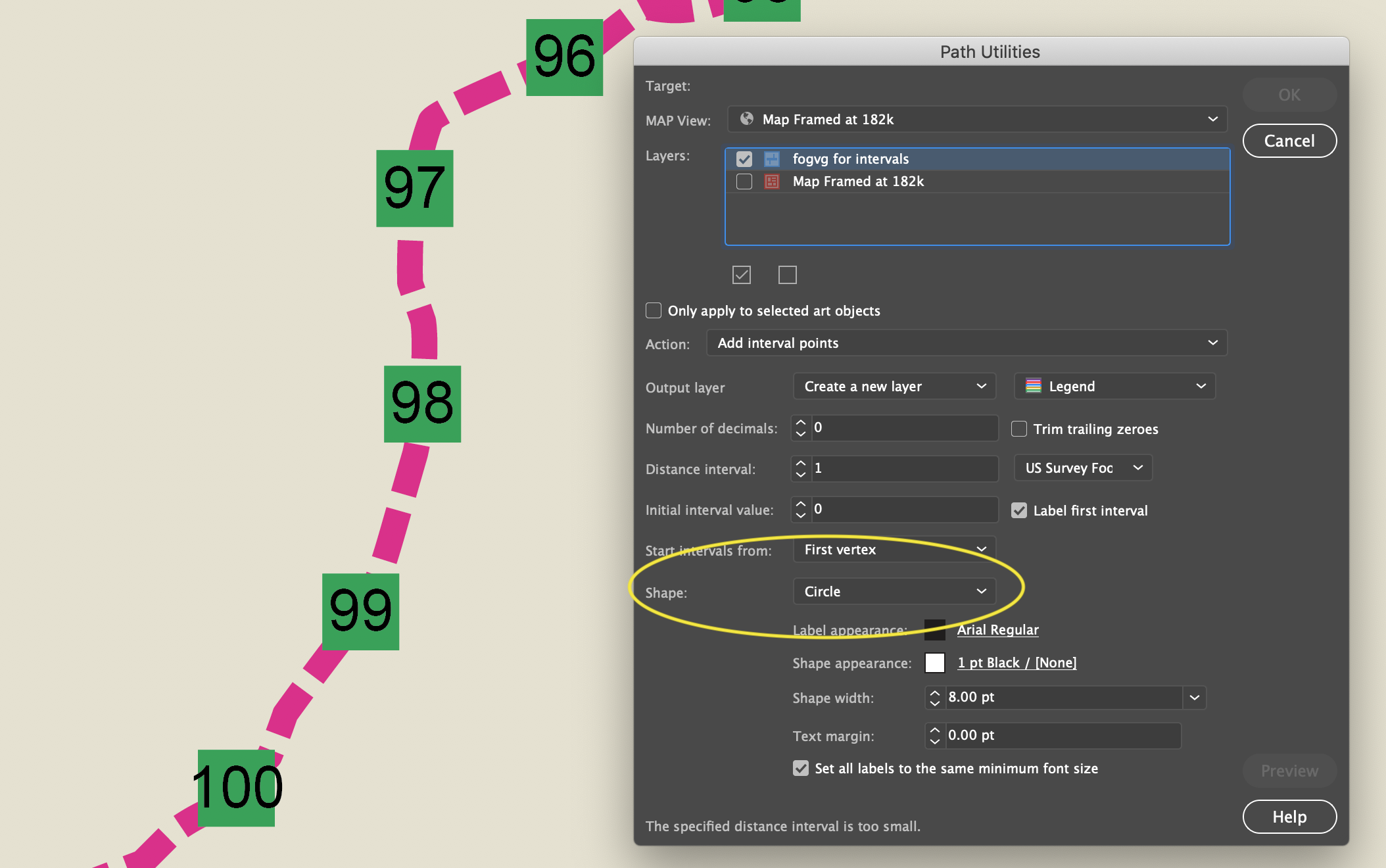Click the Distance interval input field

(905, 468)
